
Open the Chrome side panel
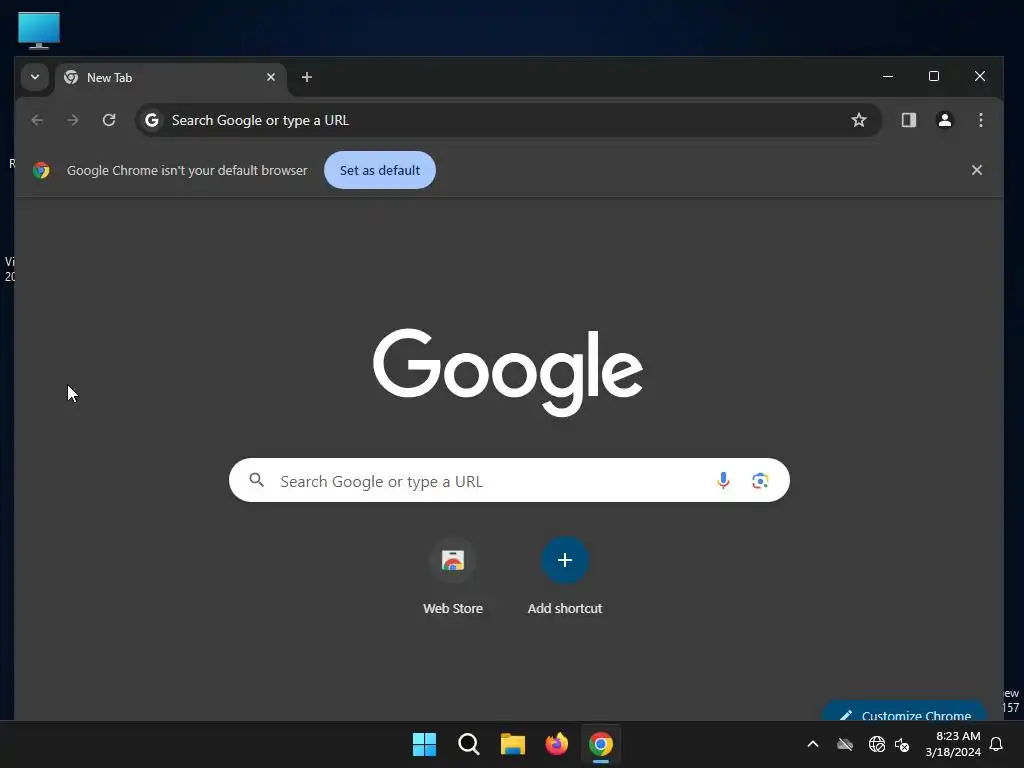point(909,120)
